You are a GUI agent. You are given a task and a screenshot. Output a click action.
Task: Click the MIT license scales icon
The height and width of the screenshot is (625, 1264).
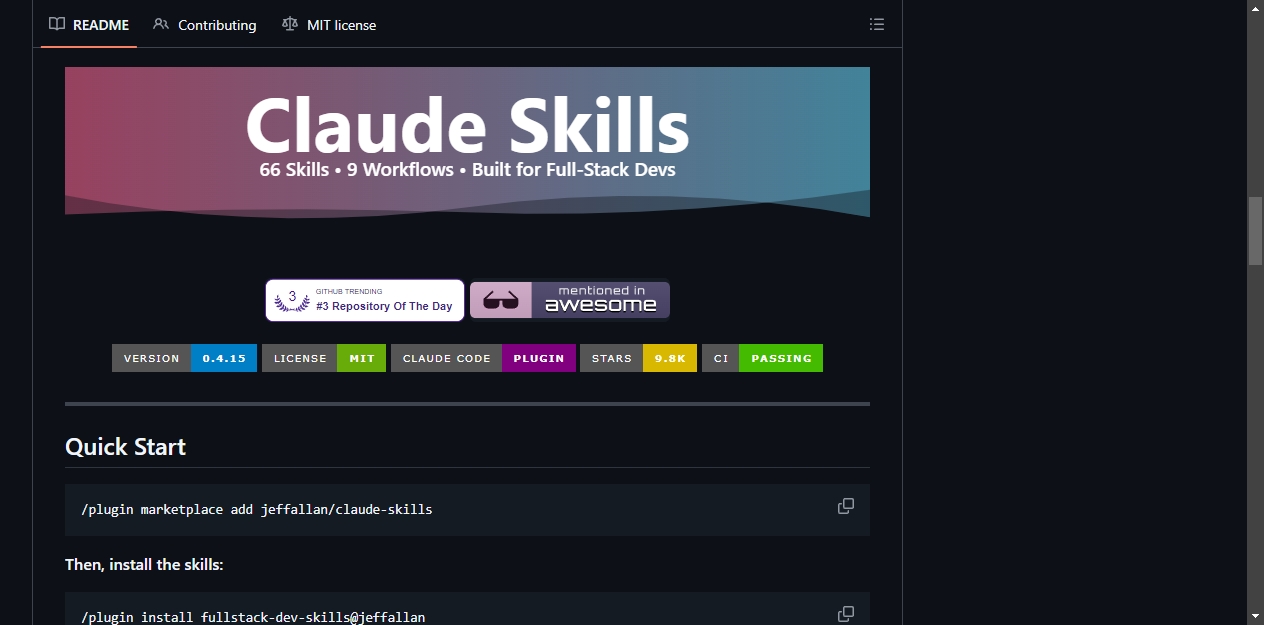click(x=290, y=24)
